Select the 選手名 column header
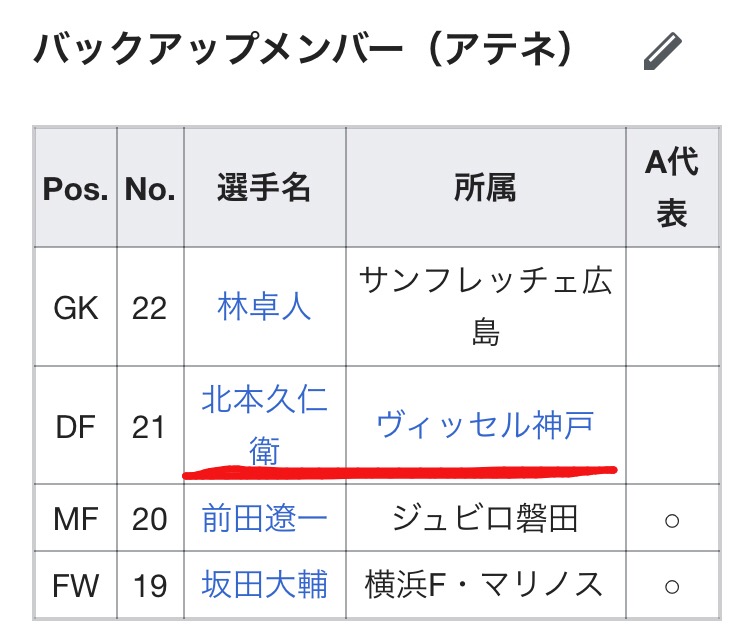The height and width of the screenshot is (628, 750). pyautogui.click(x=264, y=188)
